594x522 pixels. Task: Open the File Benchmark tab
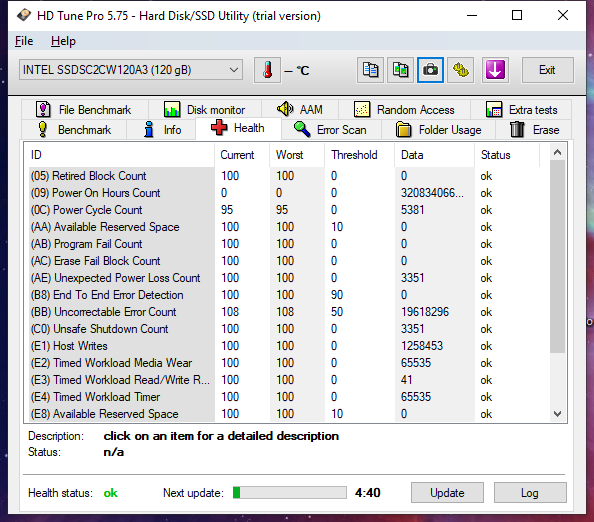coord(84,110)
